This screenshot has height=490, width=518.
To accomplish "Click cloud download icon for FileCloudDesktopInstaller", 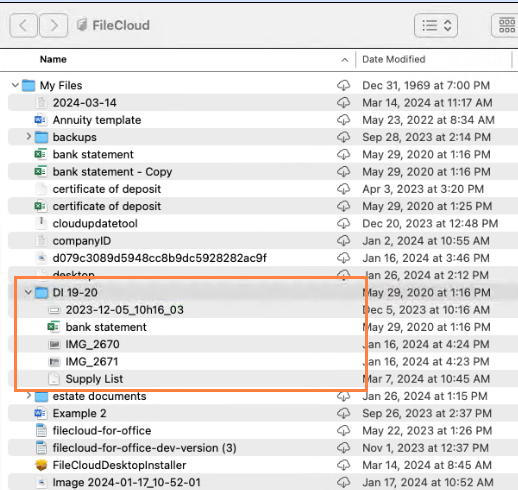I will (x=343, y=465).
